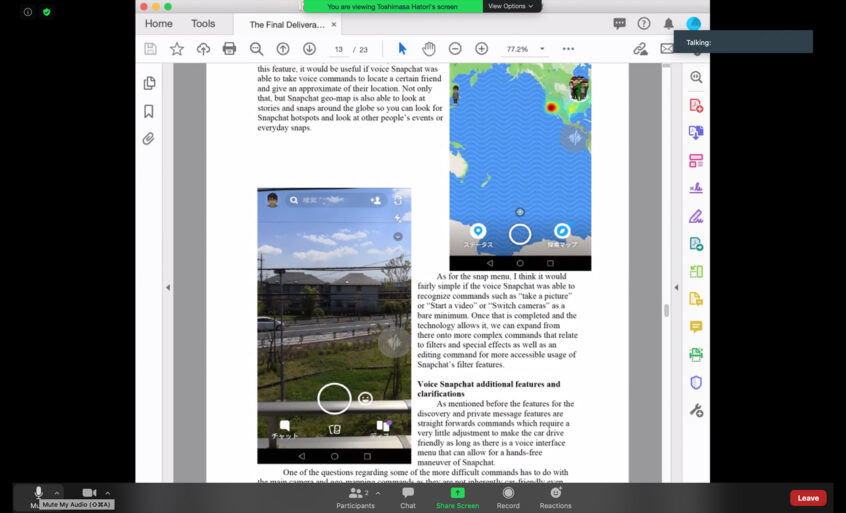Click the document vertical scrollbar thumb
Image resolution: width=846 pixels, height=513 pixels.
tap(666, 310)
